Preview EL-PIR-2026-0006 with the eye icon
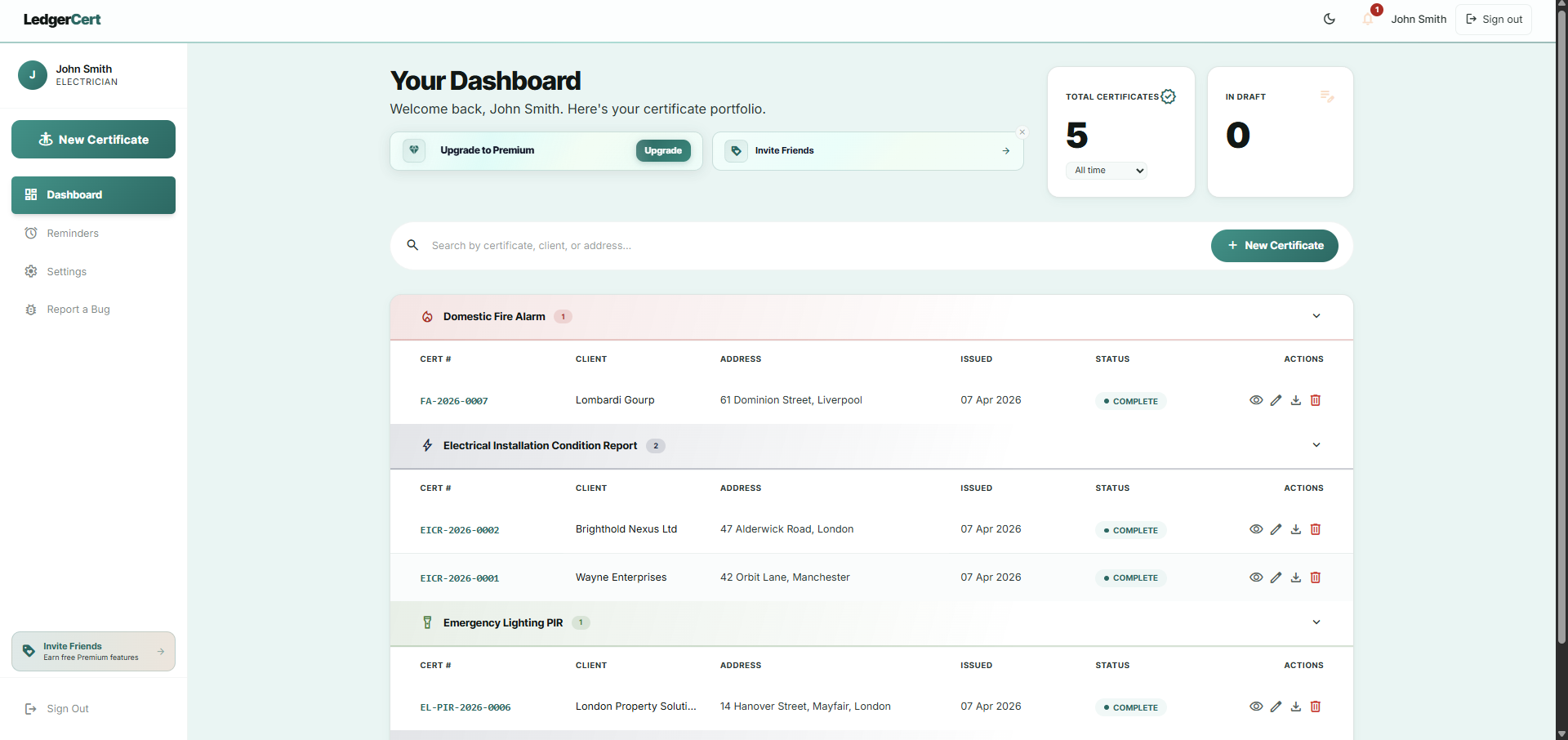 [1256, 707]
